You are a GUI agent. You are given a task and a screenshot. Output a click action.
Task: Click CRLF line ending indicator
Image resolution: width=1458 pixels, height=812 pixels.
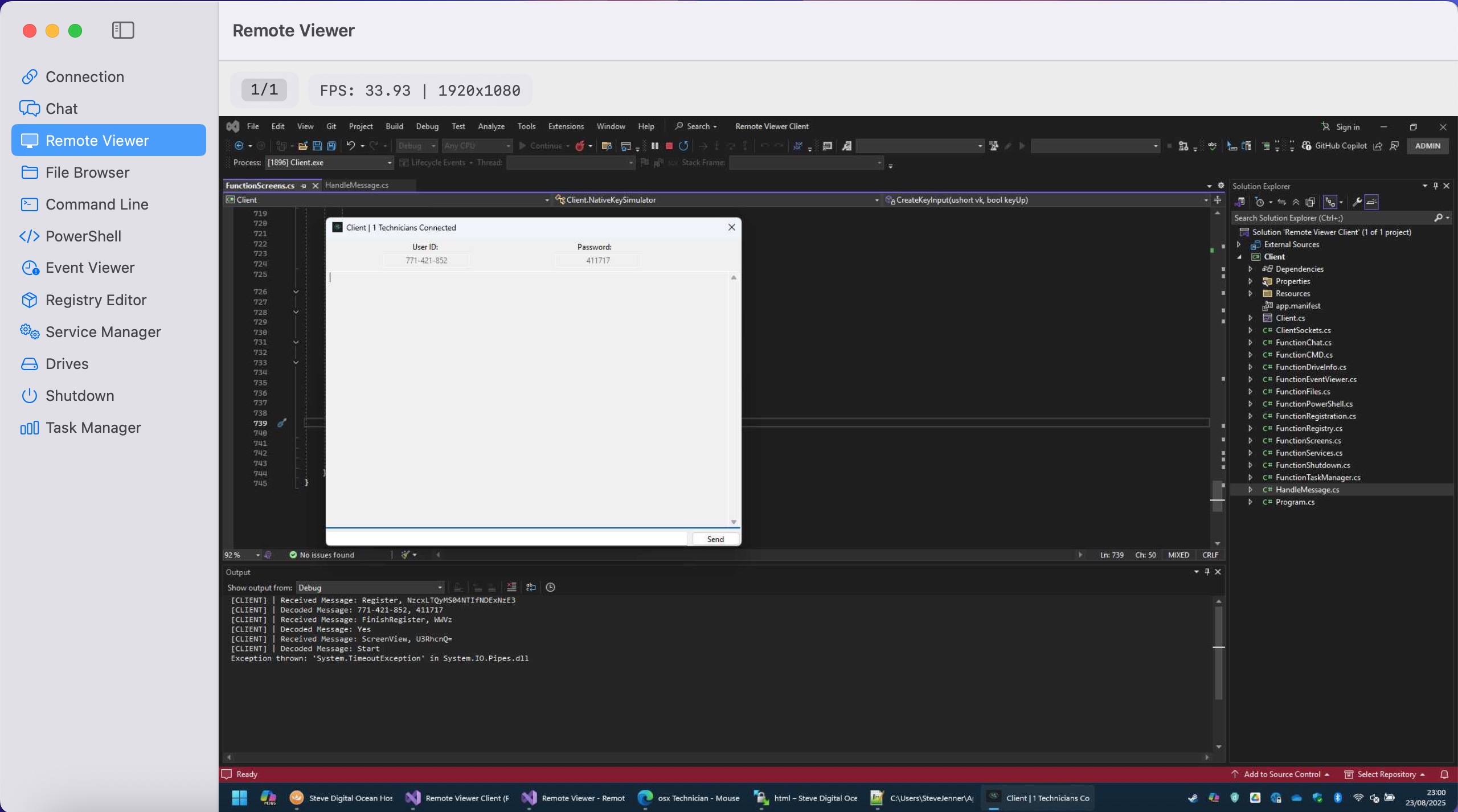pos(1210,555)
